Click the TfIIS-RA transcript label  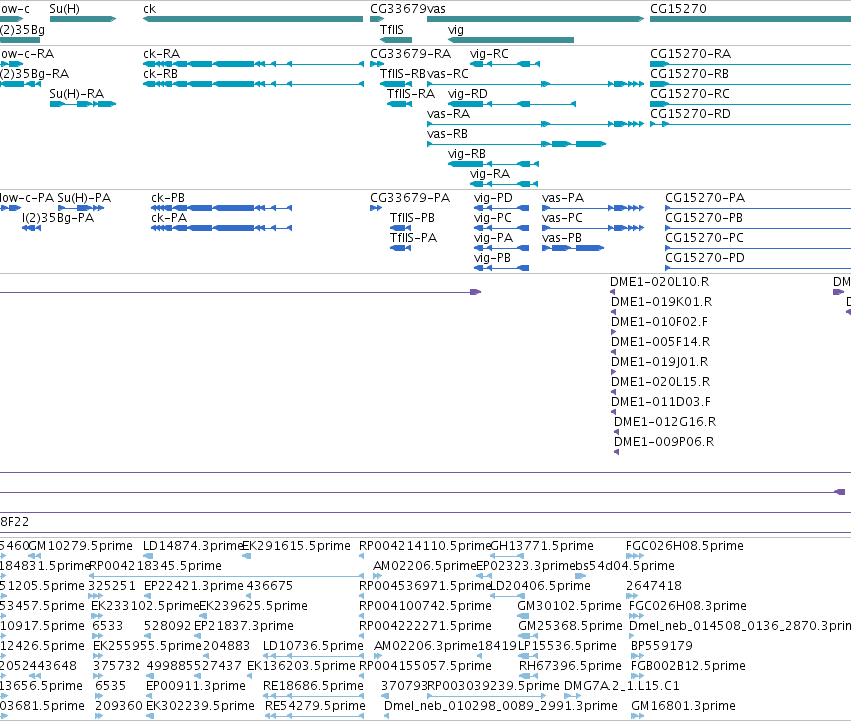click(411, 94)
